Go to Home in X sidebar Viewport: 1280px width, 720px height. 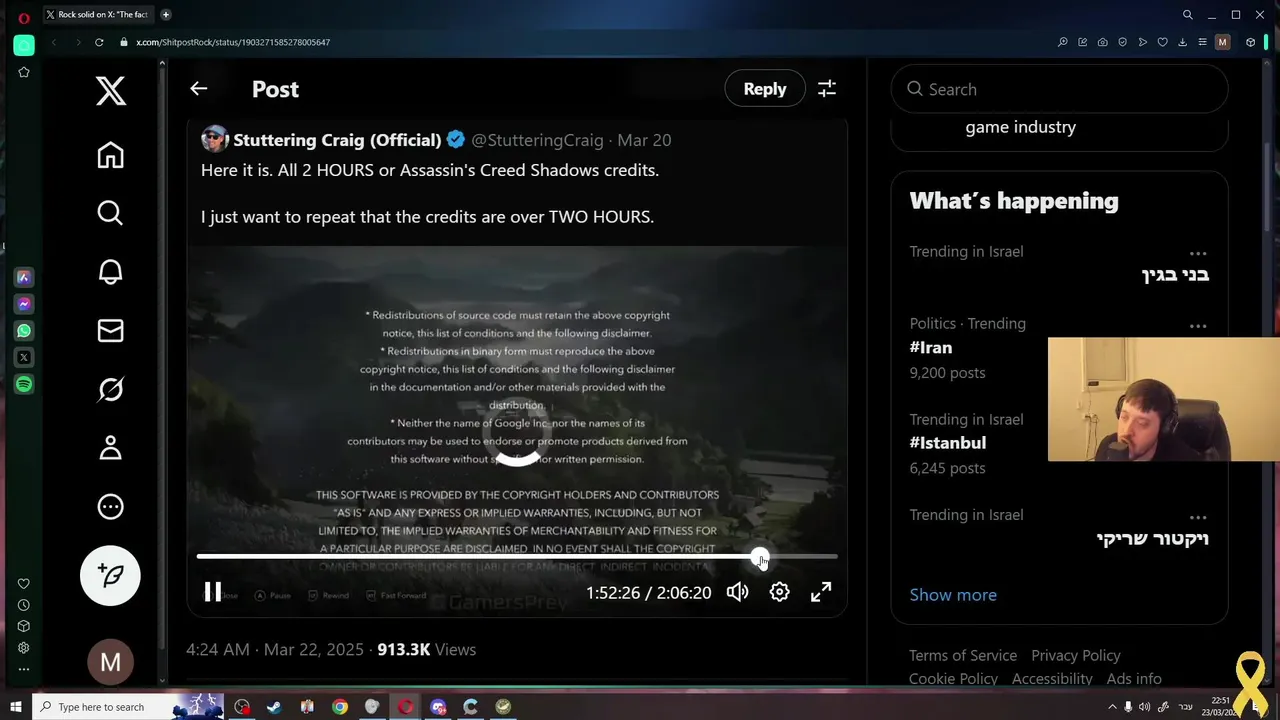110,155
